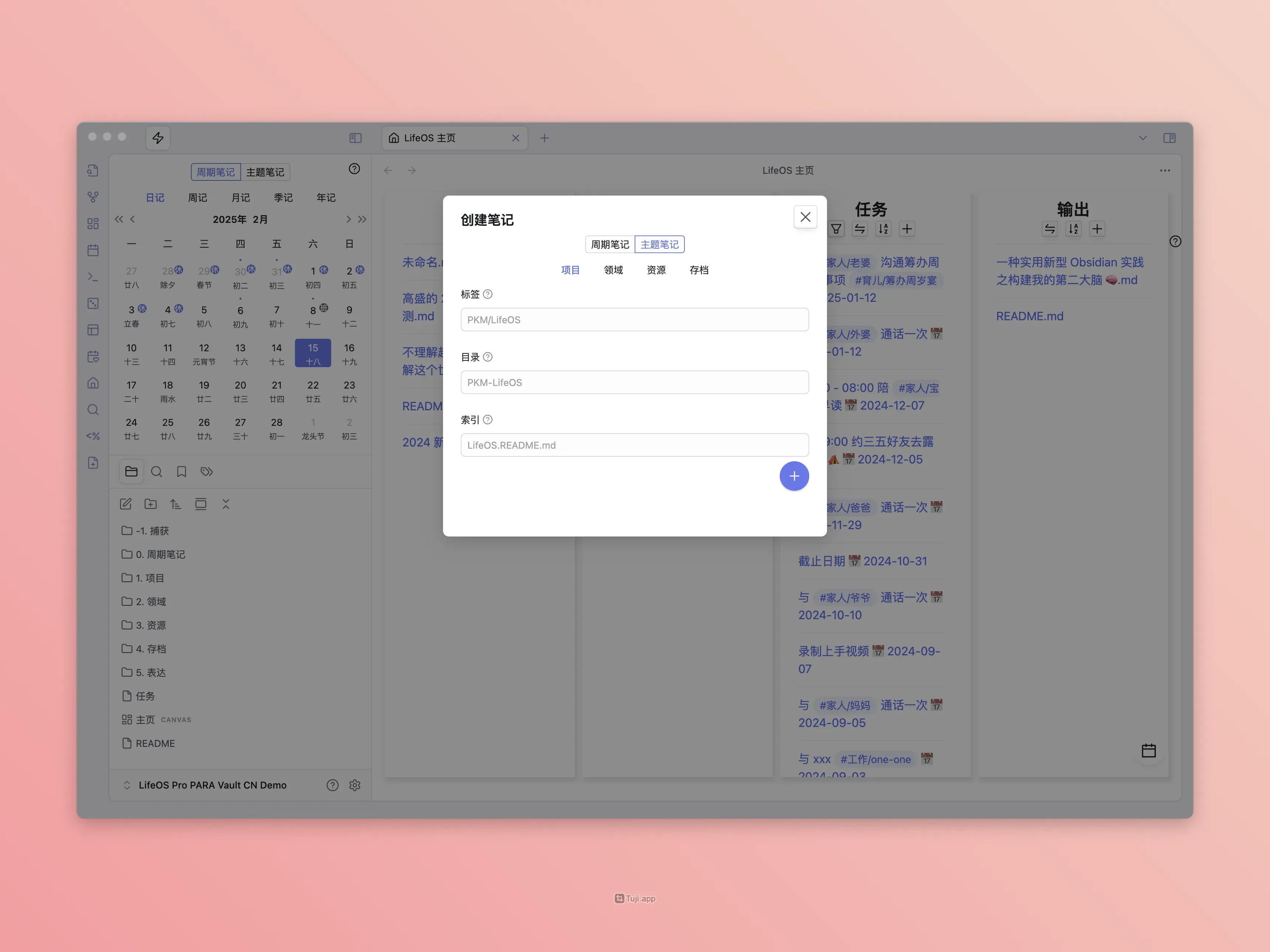The image size is (1270, 952).
Task: Open the 存档 tab in dialog
Action: pos(699,270)
